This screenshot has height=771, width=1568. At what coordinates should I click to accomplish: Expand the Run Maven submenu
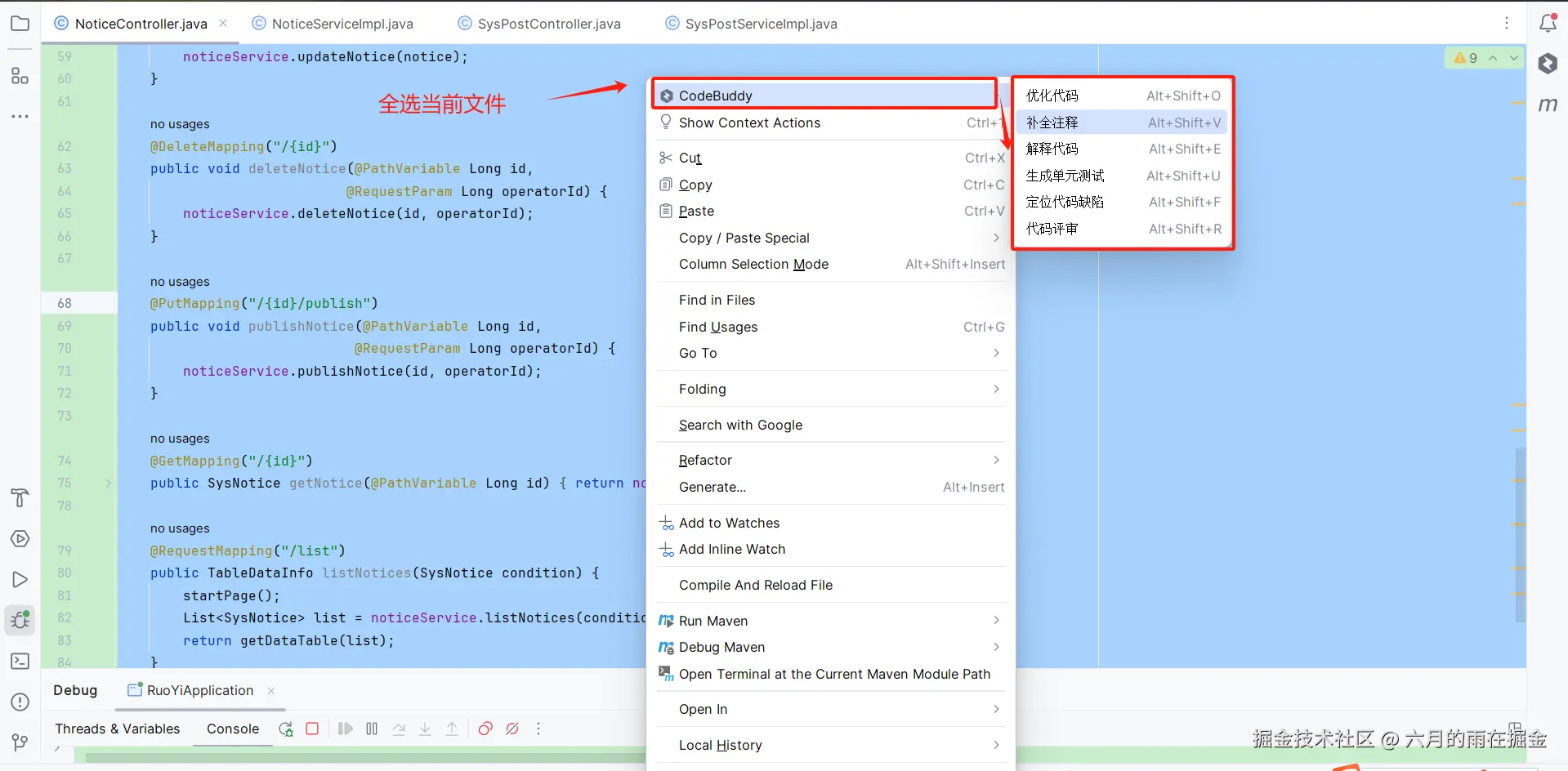coord(832,621)
